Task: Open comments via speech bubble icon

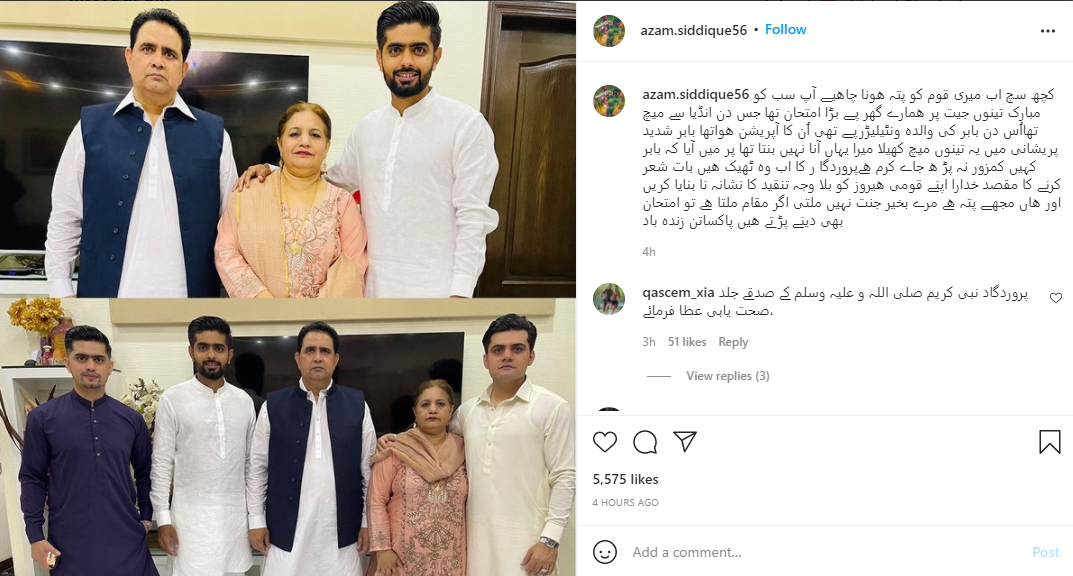Action: coord(645,442)
